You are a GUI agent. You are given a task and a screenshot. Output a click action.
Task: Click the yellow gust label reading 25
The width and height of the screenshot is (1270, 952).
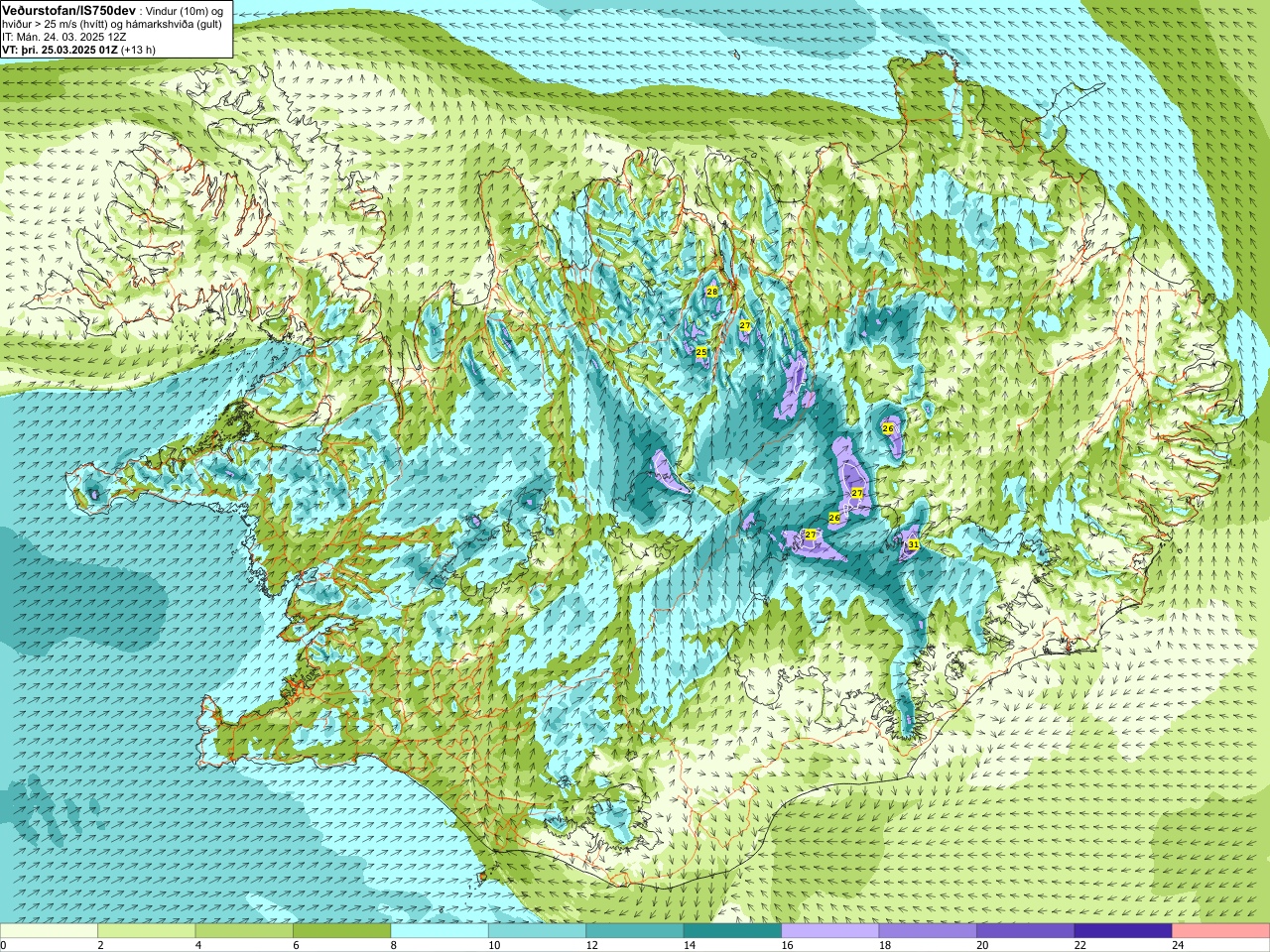pos(701,352)
